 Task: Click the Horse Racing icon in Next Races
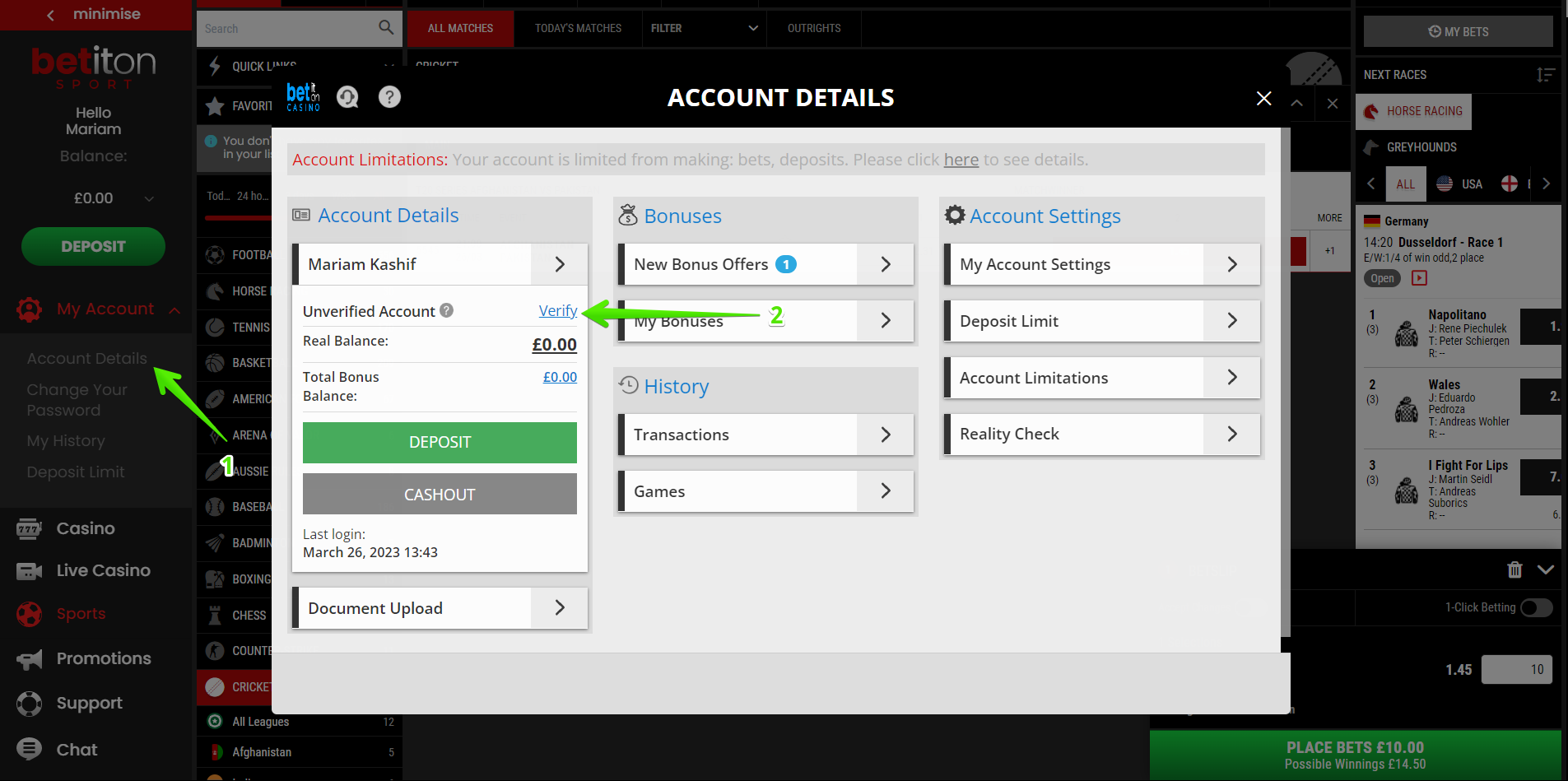[1371, 111]
